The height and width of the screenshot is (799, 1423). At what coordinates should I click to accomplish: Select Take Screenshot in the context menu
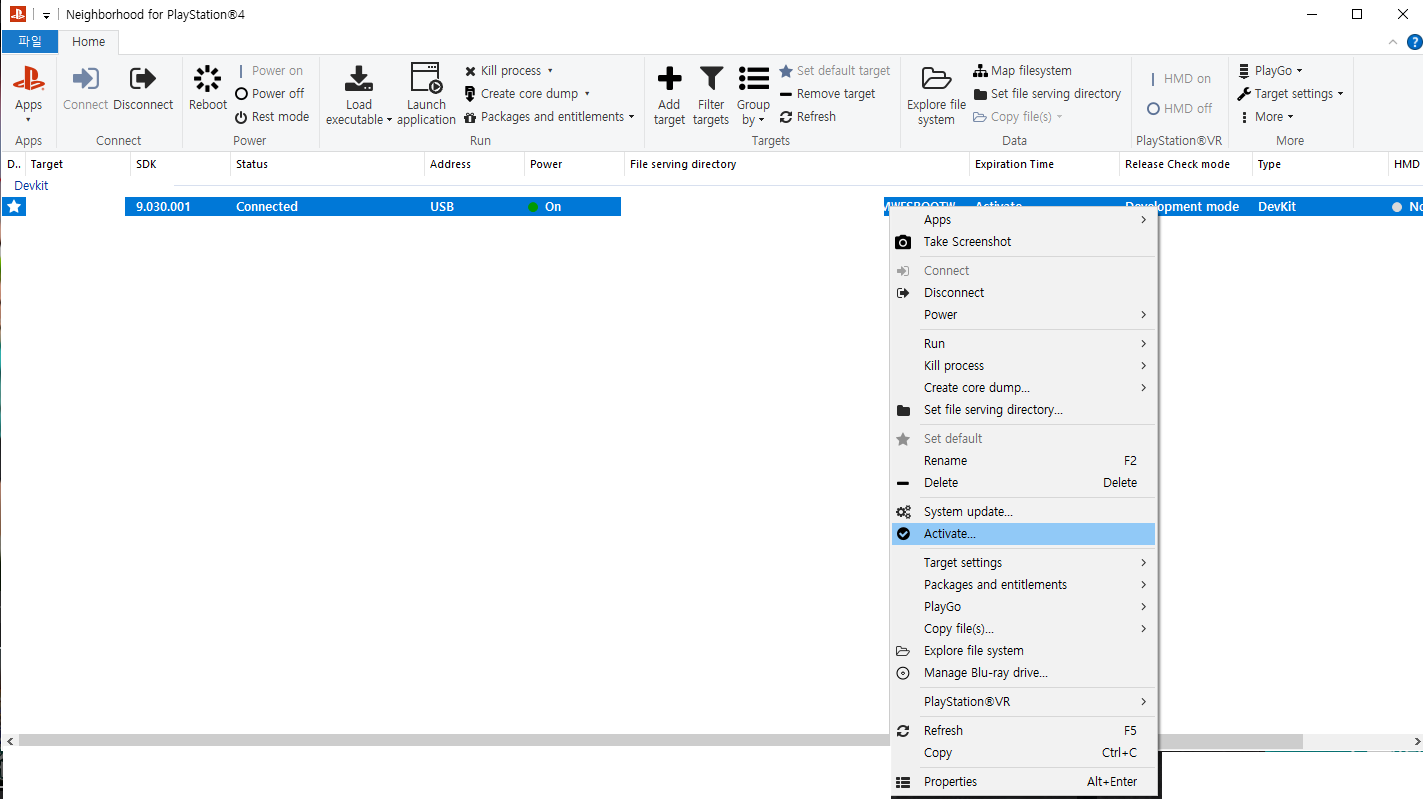pyautogui.click(x=967, y=242)
